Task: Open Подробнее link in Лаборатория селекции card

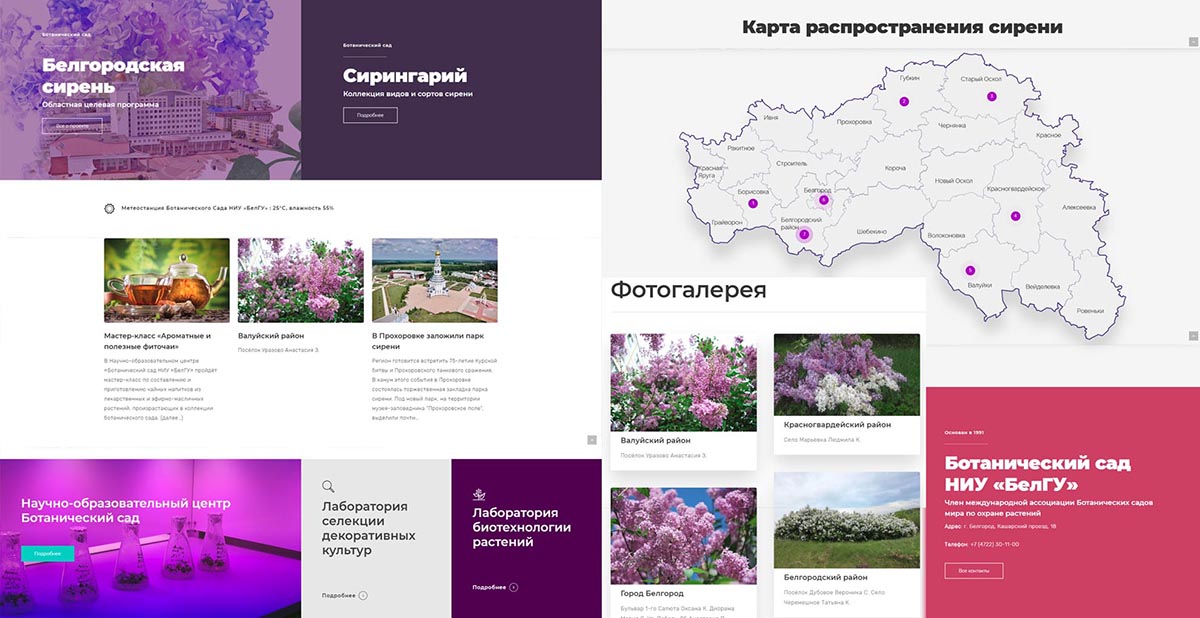Action: (x=344, y=595)
